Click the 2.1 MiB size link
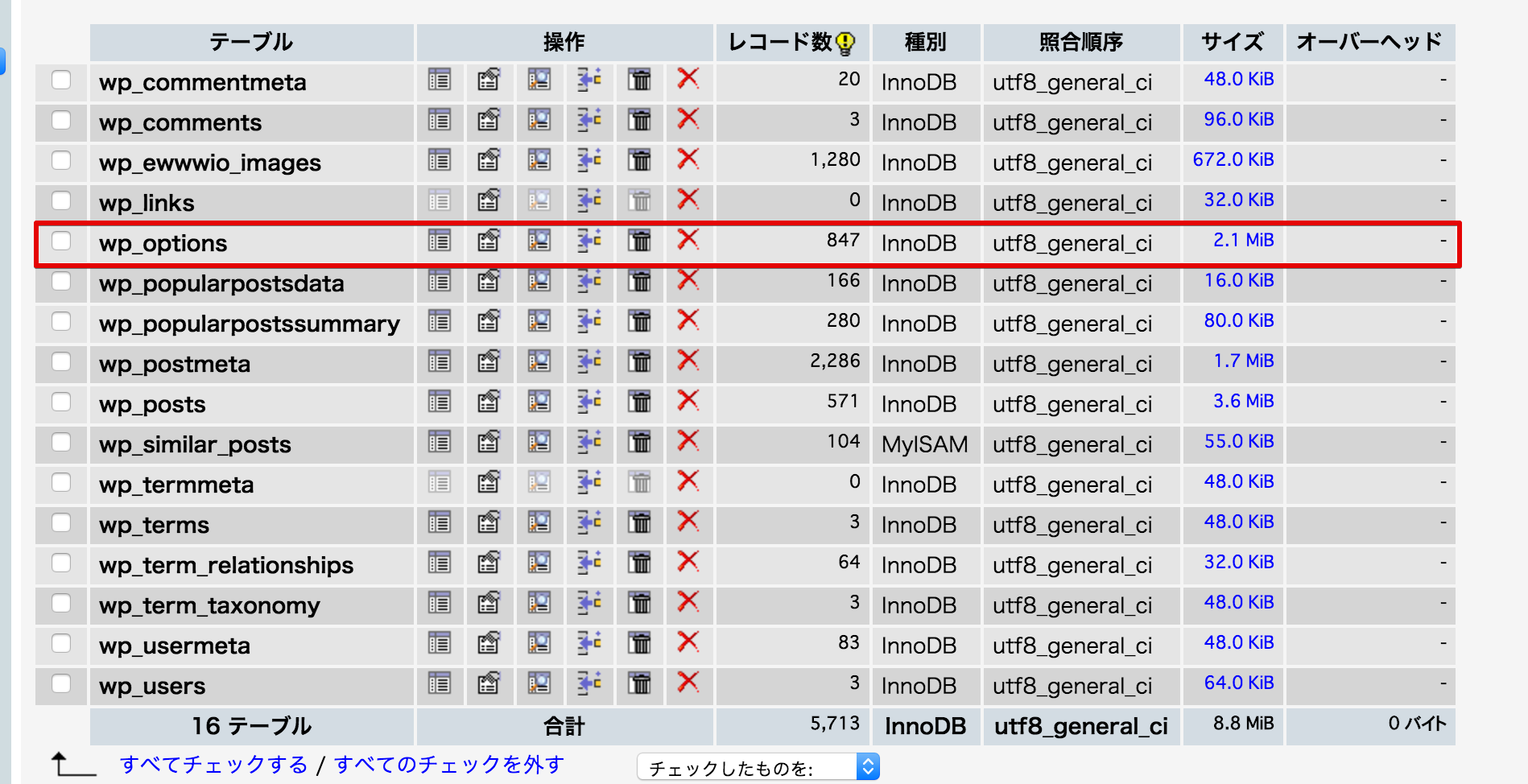Screen dimensions: 1528x784 pyautogui.click(x=1244, y=240)
